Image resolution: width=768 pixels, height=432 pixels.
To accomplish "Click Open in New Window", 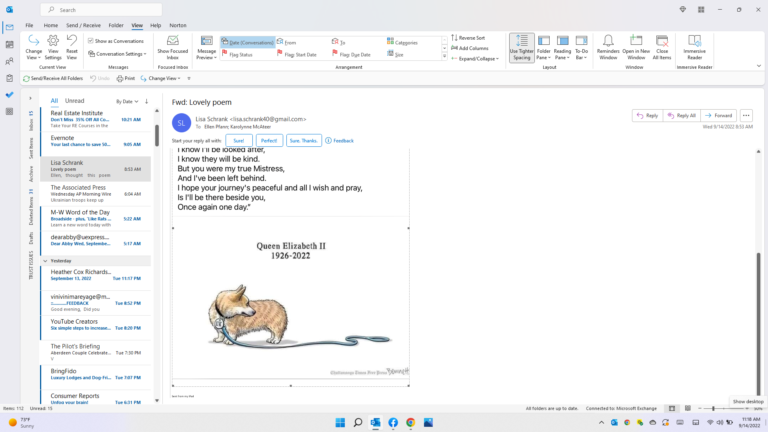I will (636, 48).
